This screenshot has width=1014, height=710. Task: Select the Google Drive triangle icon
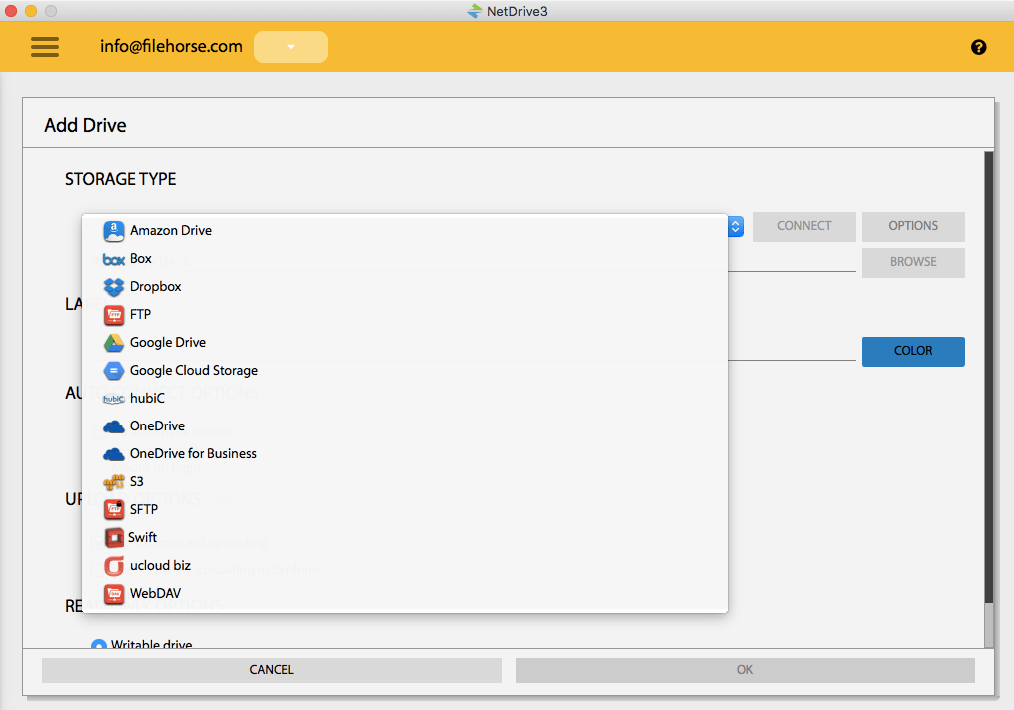(114, 343)
